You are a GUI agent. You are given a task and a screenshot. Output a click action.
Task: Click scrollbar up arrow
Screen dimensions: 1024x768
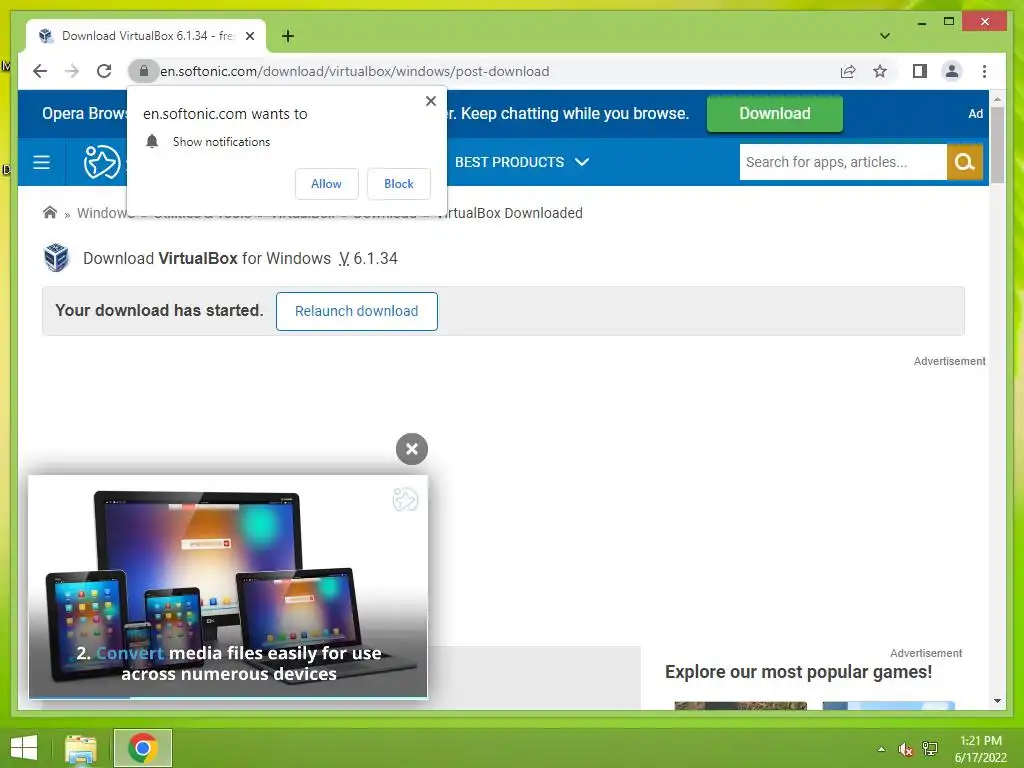tap(997, 100)
